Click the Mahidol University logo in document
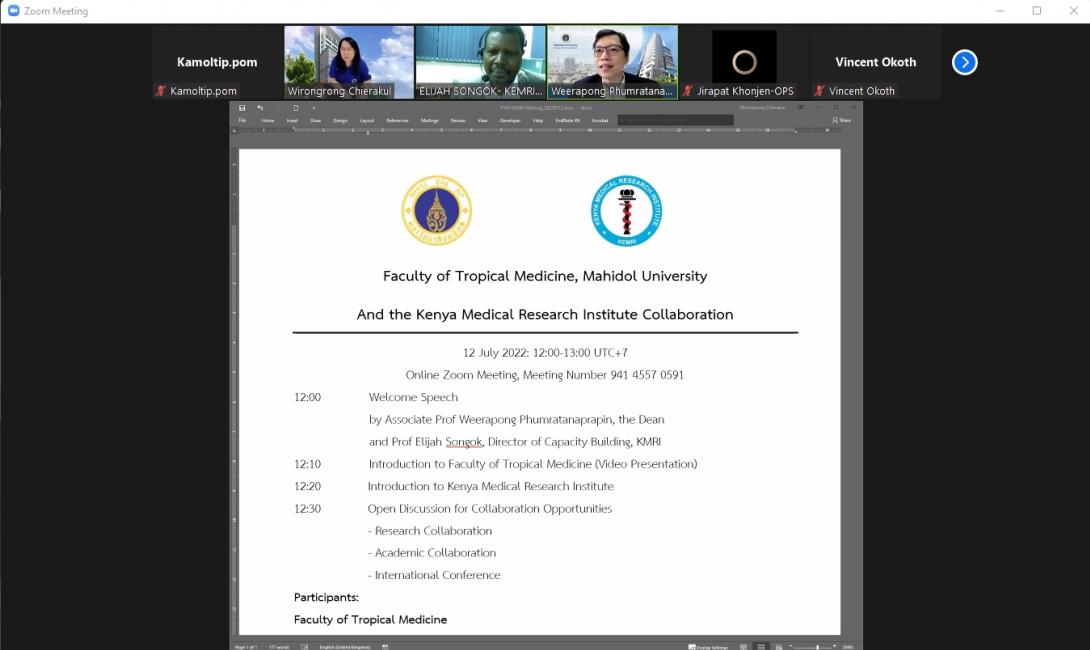The height and width of the screenshot is (650, 1090). pyautogui.click(x=437, y=210)
